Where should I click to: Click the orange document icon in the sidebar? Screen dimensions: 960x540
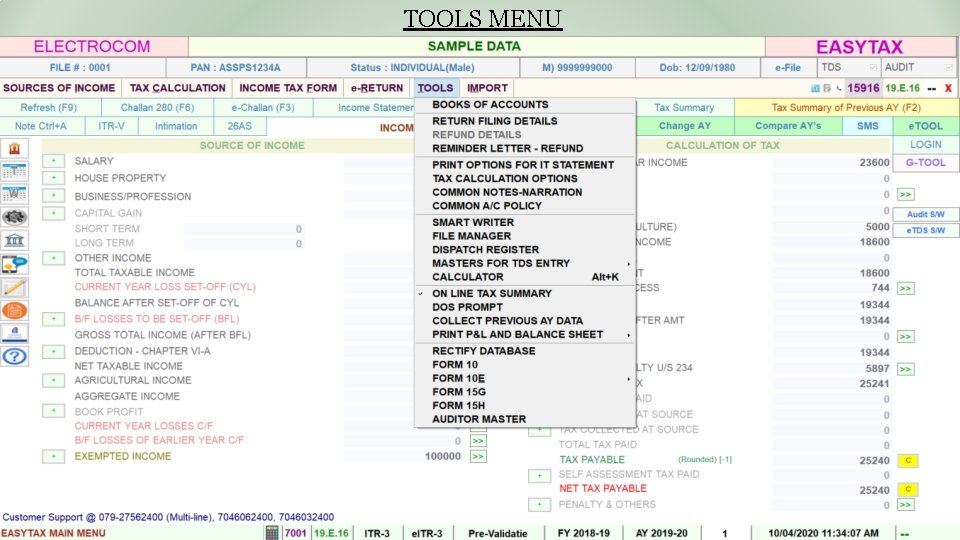point(14,310)
